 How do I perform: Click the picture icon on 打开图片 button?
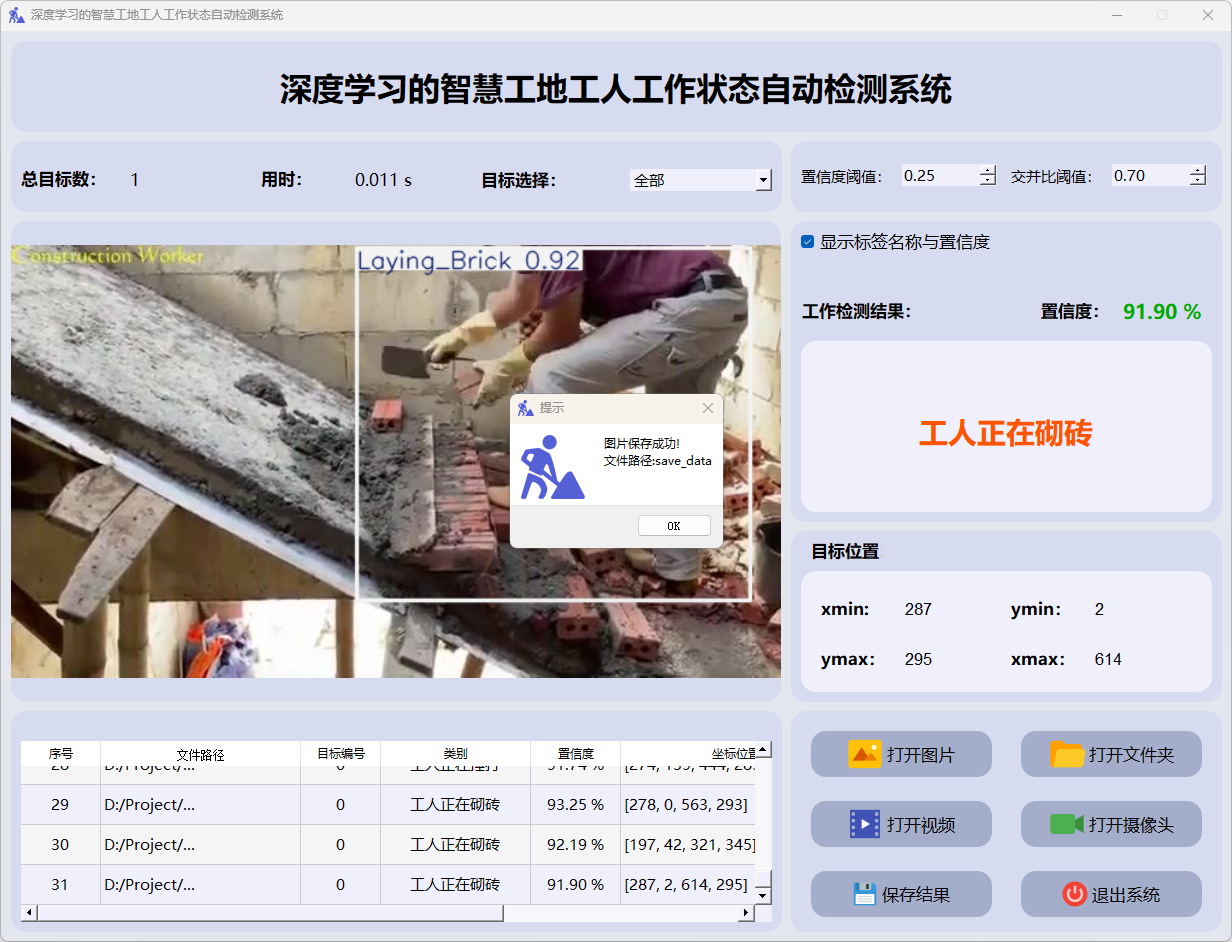click(x=864, y=754)
